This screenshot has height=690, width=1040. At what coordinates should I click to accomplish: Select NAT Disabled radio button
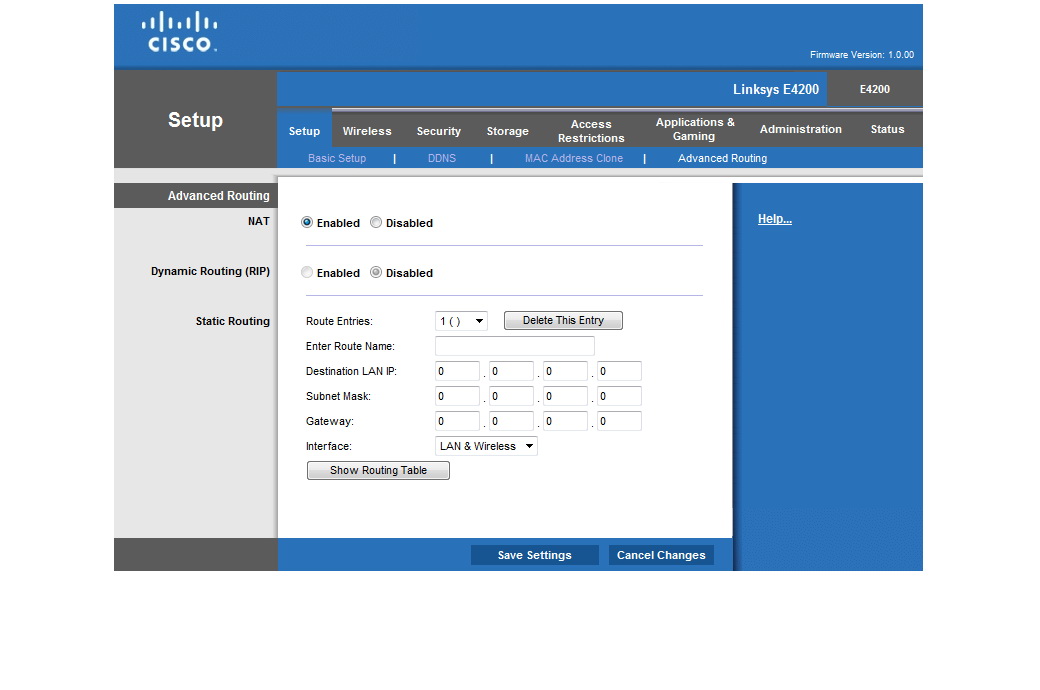click(376, 223)
